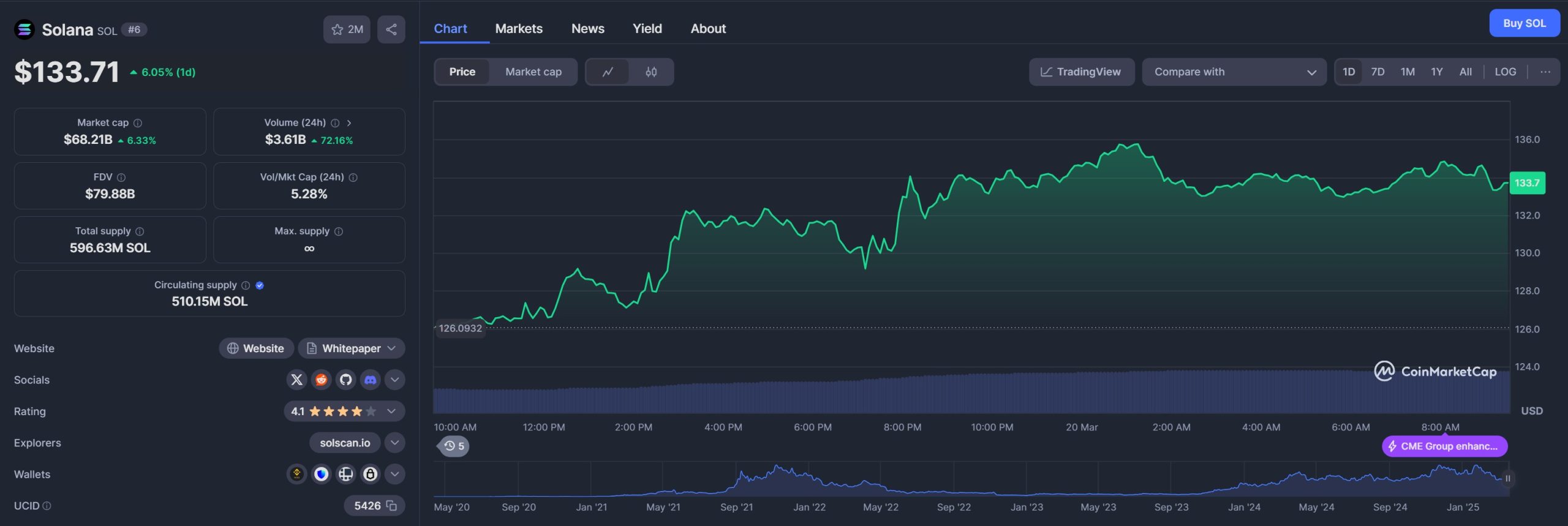This screenshot has width=1568, height=526.
Task: Open Solana's Reddit social link
Action: (x=321, y=380)
